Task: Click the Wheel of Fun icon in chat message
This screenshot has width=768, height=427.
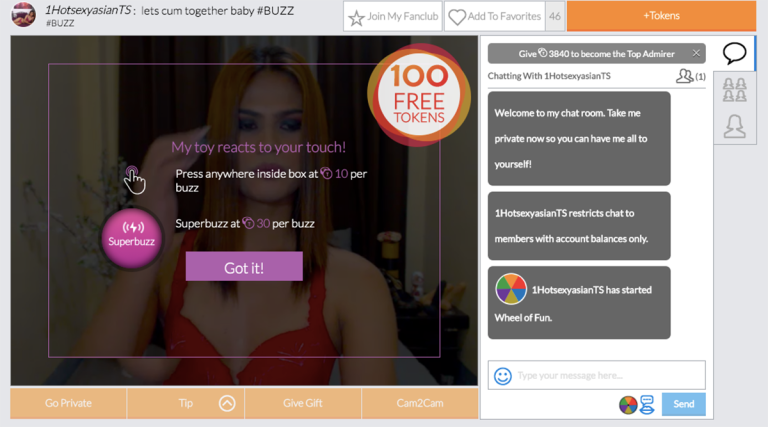Action: [511, 289]
